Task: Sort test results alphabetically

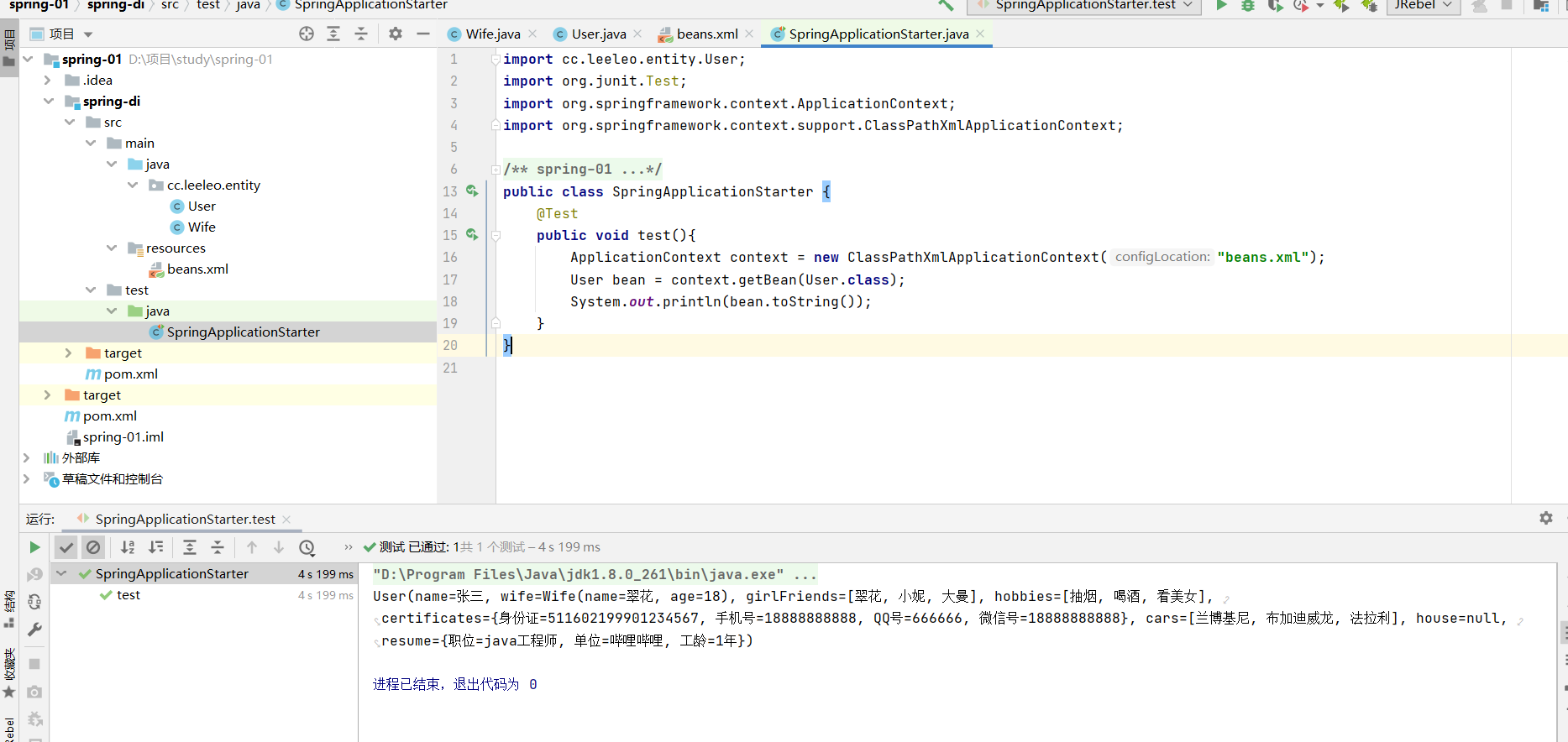Action: coord(128,547)
